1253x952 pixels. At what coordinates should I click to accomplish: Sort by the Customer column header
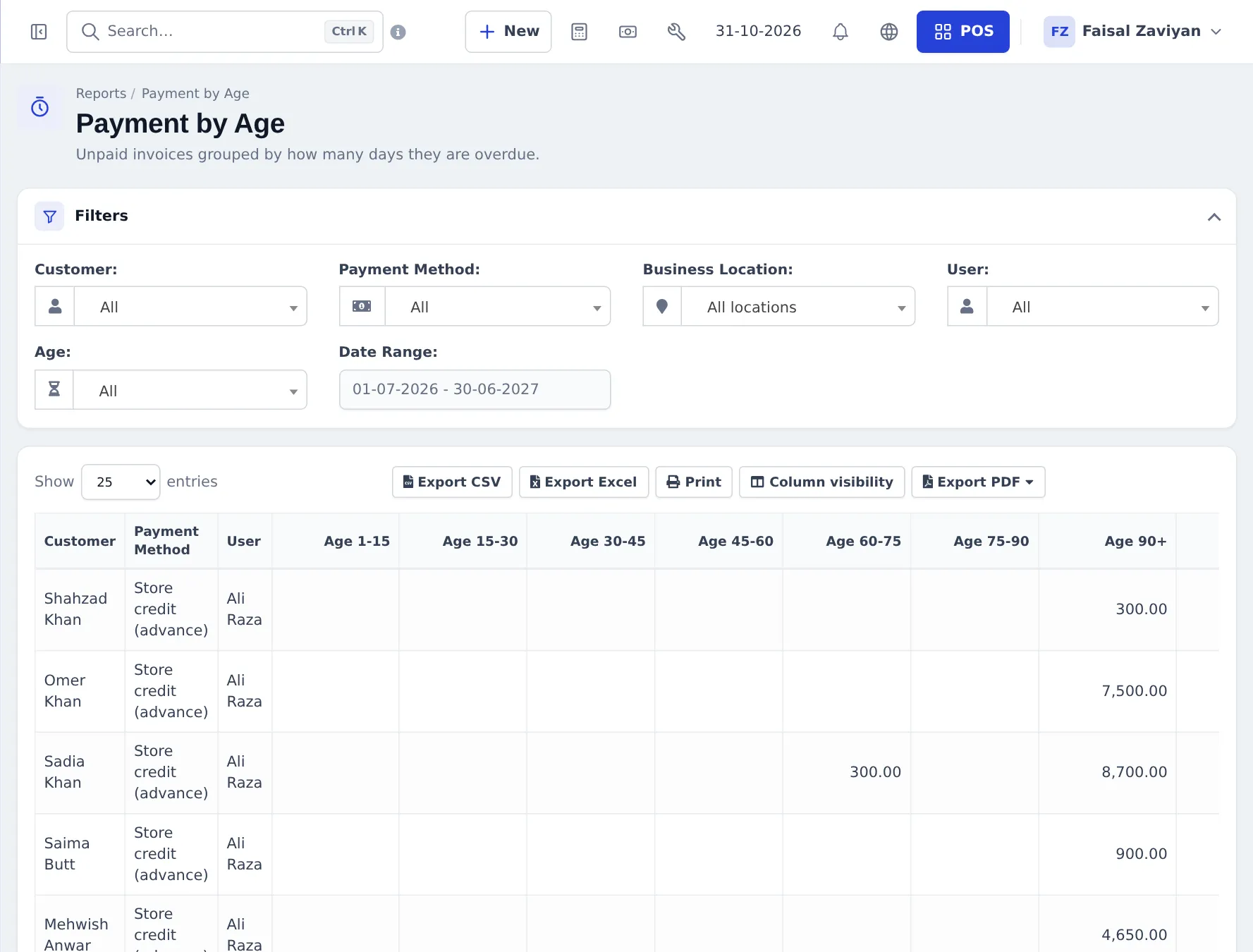click(80, 541)
